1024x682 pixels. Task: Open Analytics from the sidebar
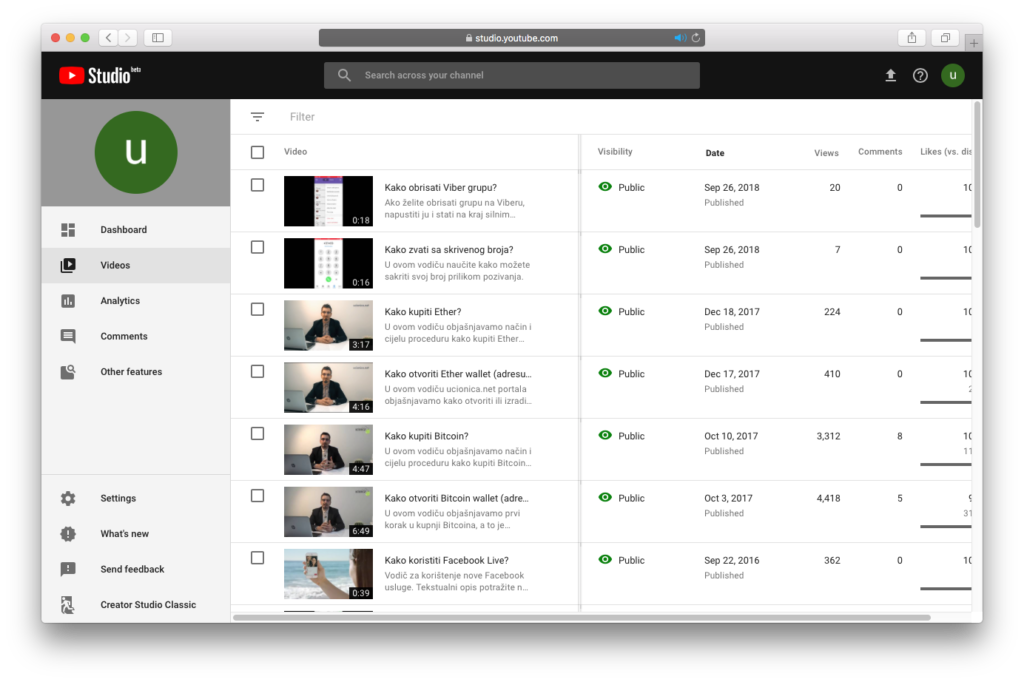pyautogui.click(x=120, y=301)
